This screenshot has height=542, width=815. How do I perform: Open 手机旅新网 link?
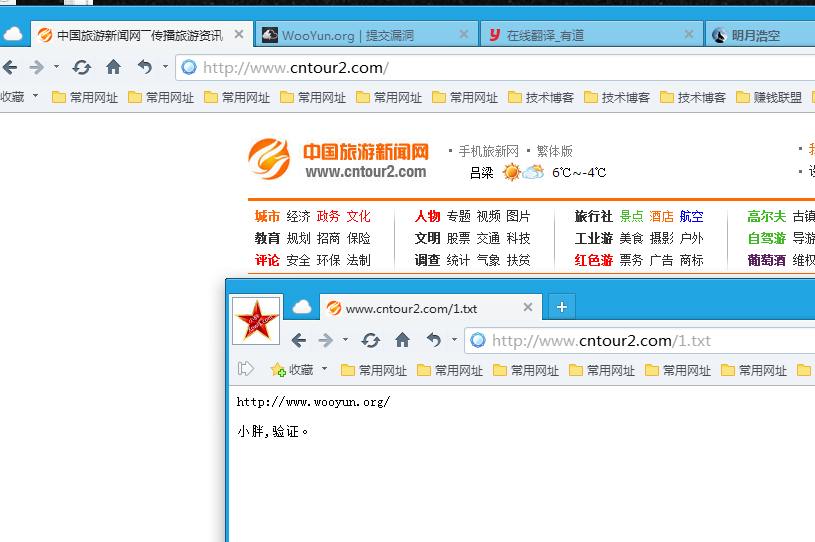pos(489,151)
